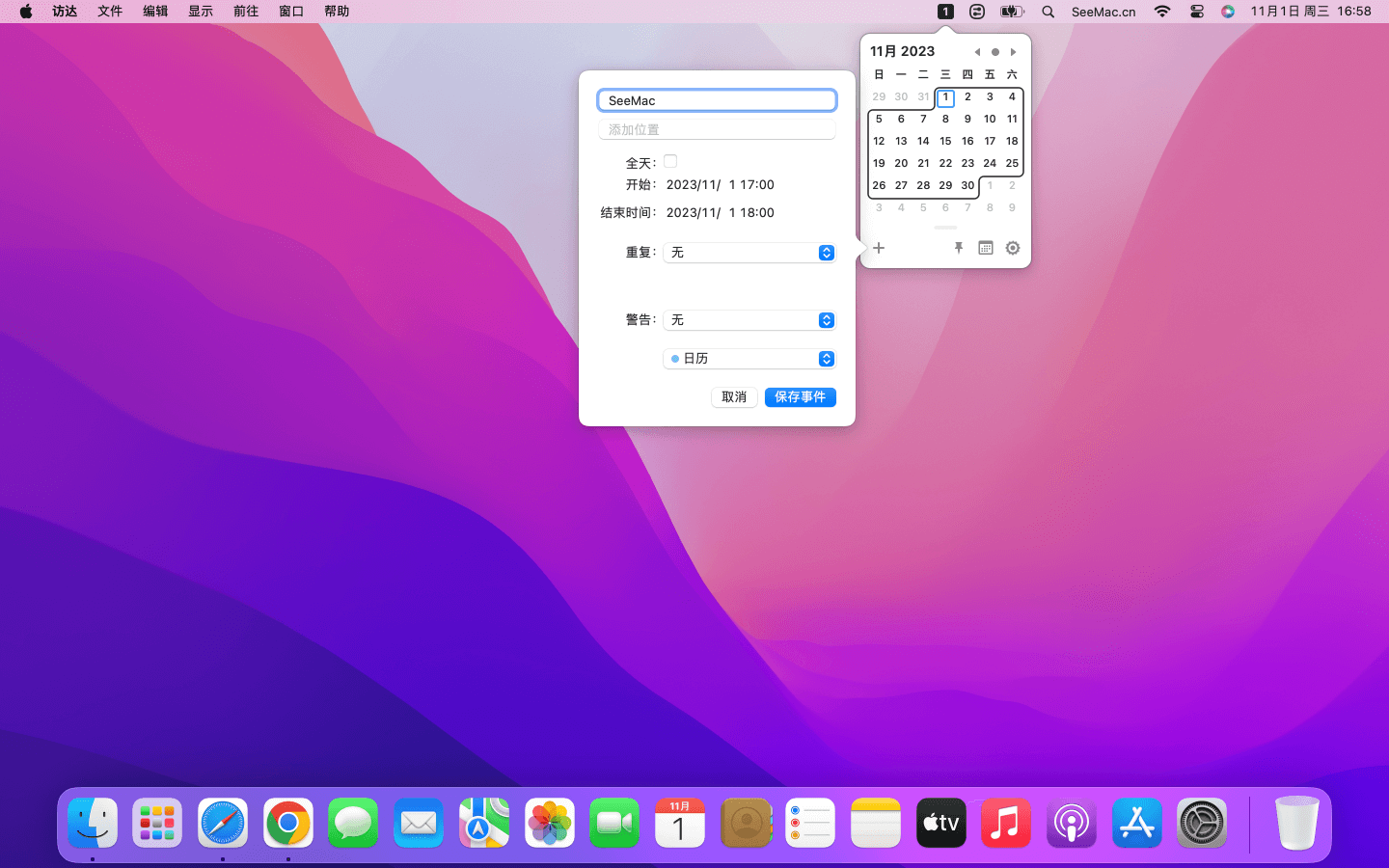
Task: Click the plus icon to add event
Action: [x=879, y=248]
